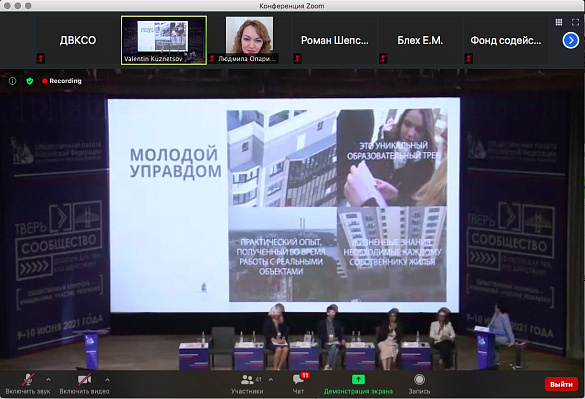Select Роман Шепс... participant tile
The image size is (585, 399).
pyautogui.click(x=335, y=40)
